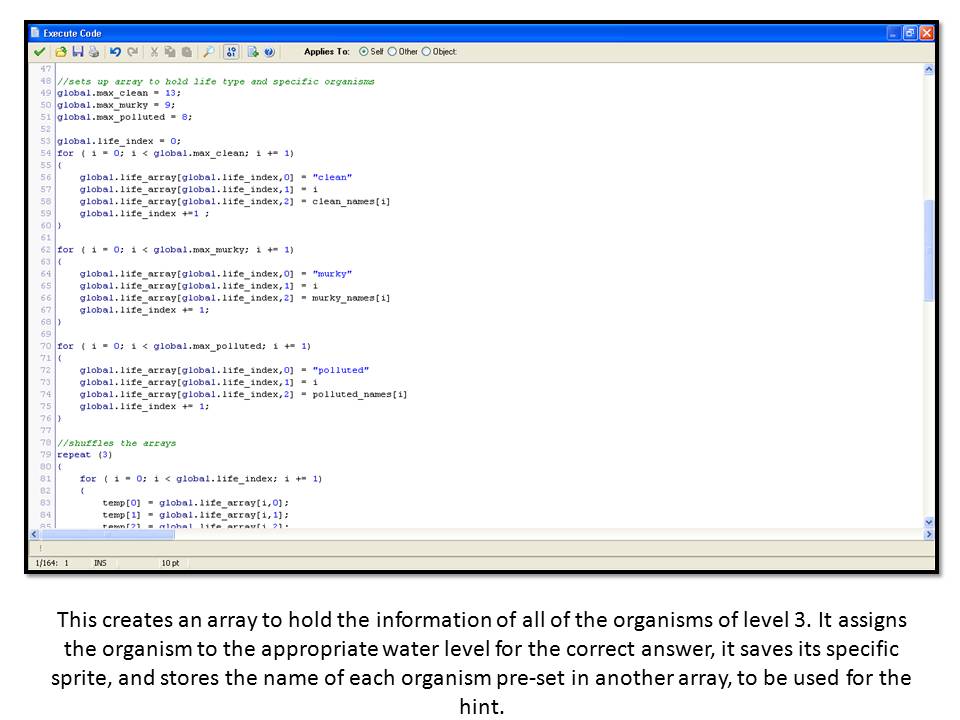Save the code using the floppy disk icon
The height and width of the screenshot is (720, 960).
[78, 52]
